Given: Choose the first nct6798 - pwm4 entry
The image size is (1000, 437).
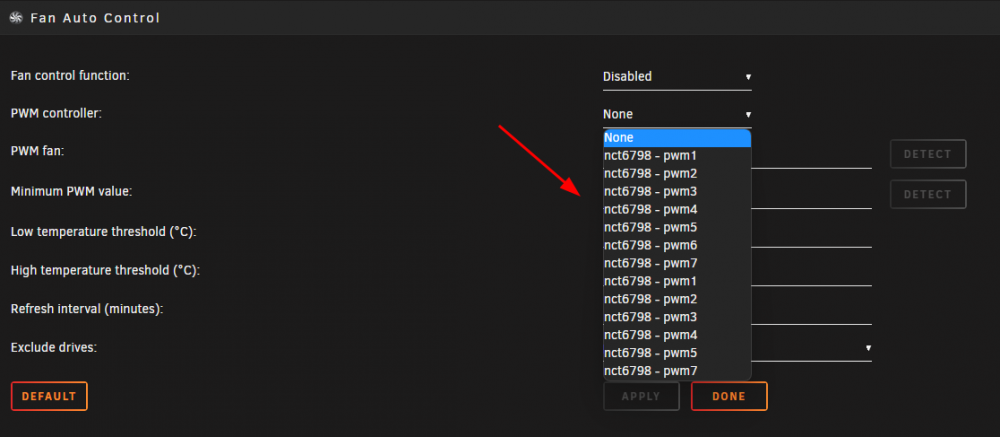Looking at the screenshot, I should (x=677, y=209).
